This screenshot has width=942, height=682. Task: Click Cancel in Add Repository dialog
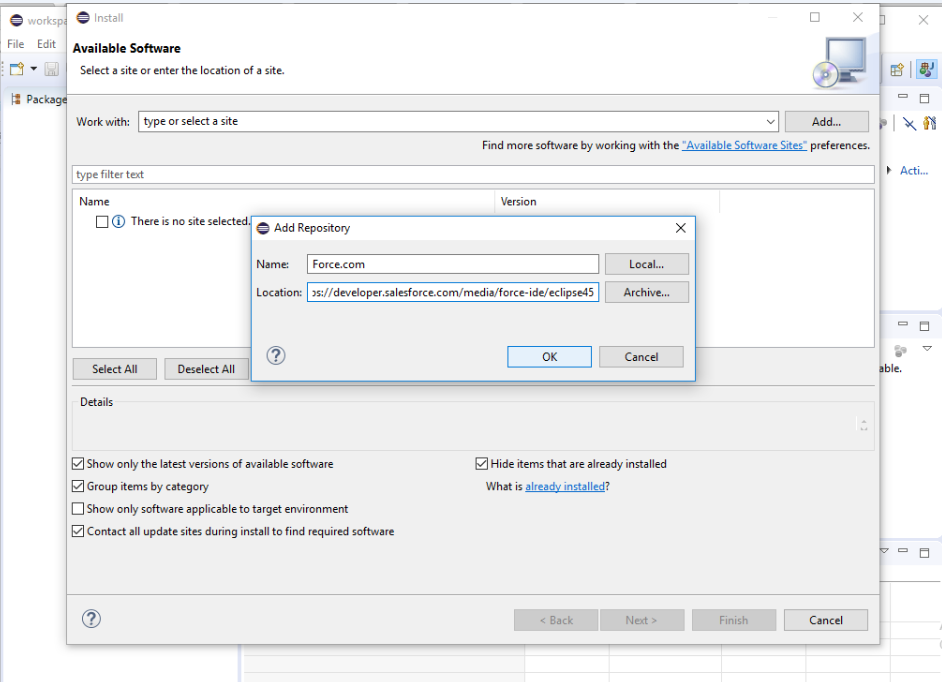click(642, 357)
